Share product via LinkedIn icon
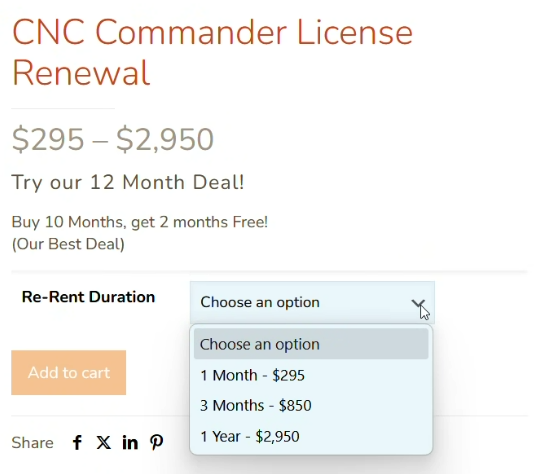This screenshot has width=534, height=474. coord(130,443)
